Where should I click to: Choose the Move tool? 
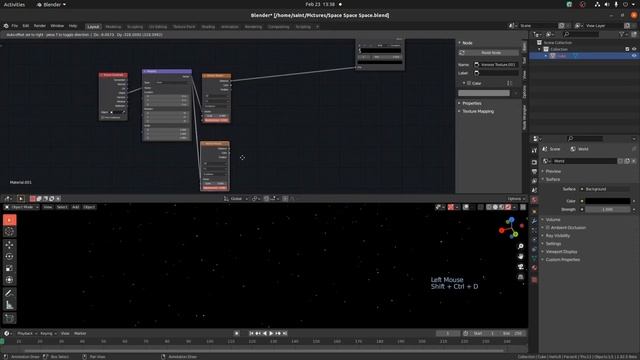pos(9,245)
